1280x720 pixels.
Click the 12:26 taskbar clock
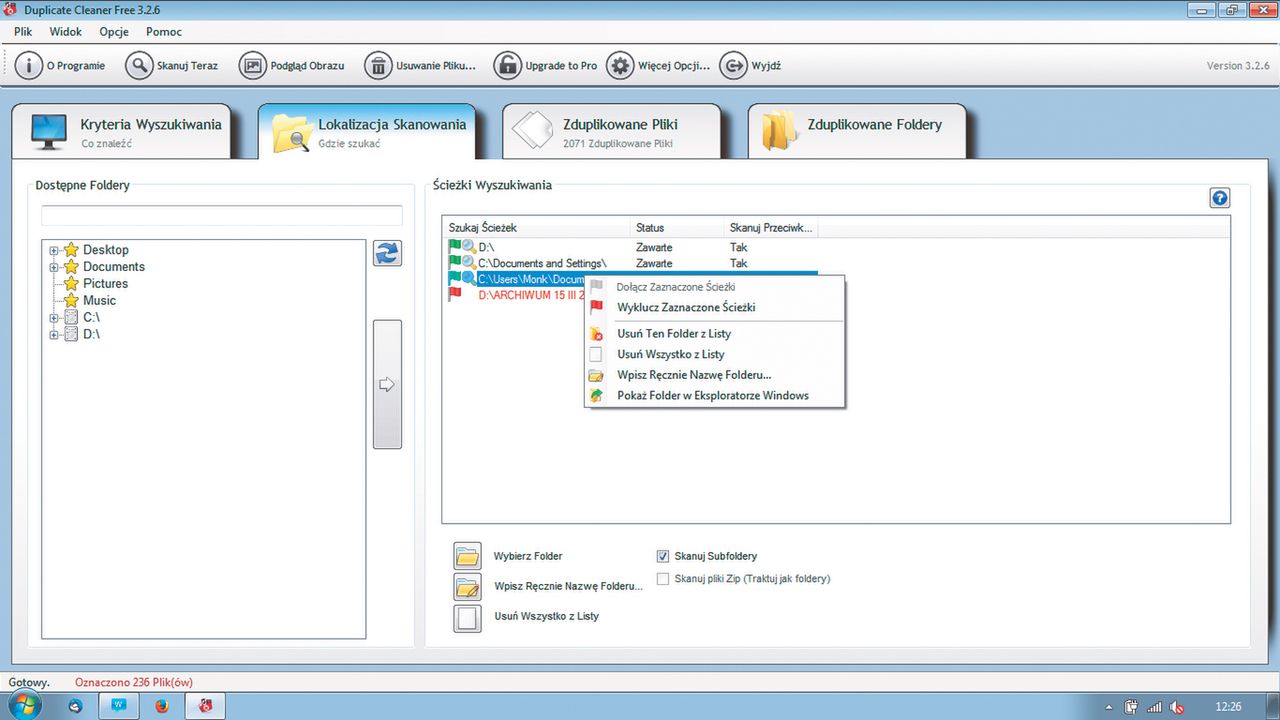coord(1228,707)
